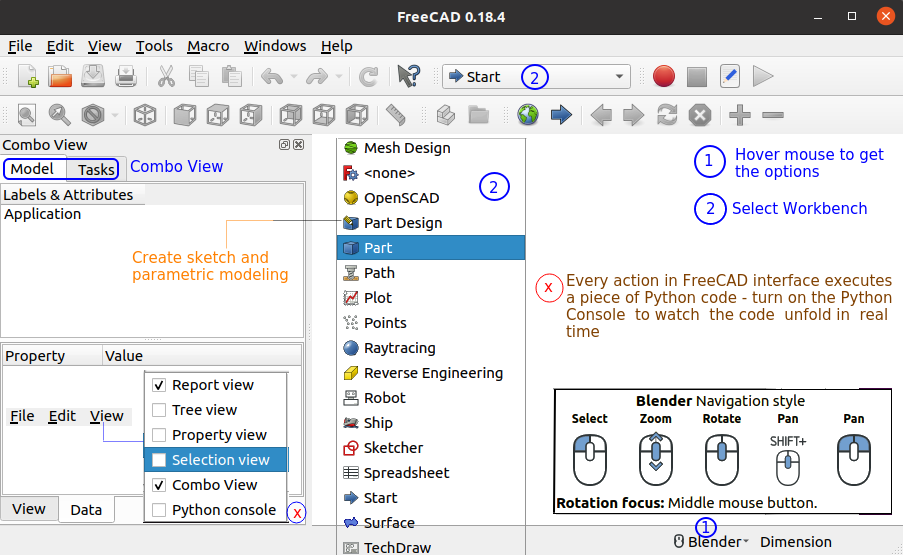Click the Measure distance ruler icon
This screenshot has height=560, width=903.
[396, 115]
